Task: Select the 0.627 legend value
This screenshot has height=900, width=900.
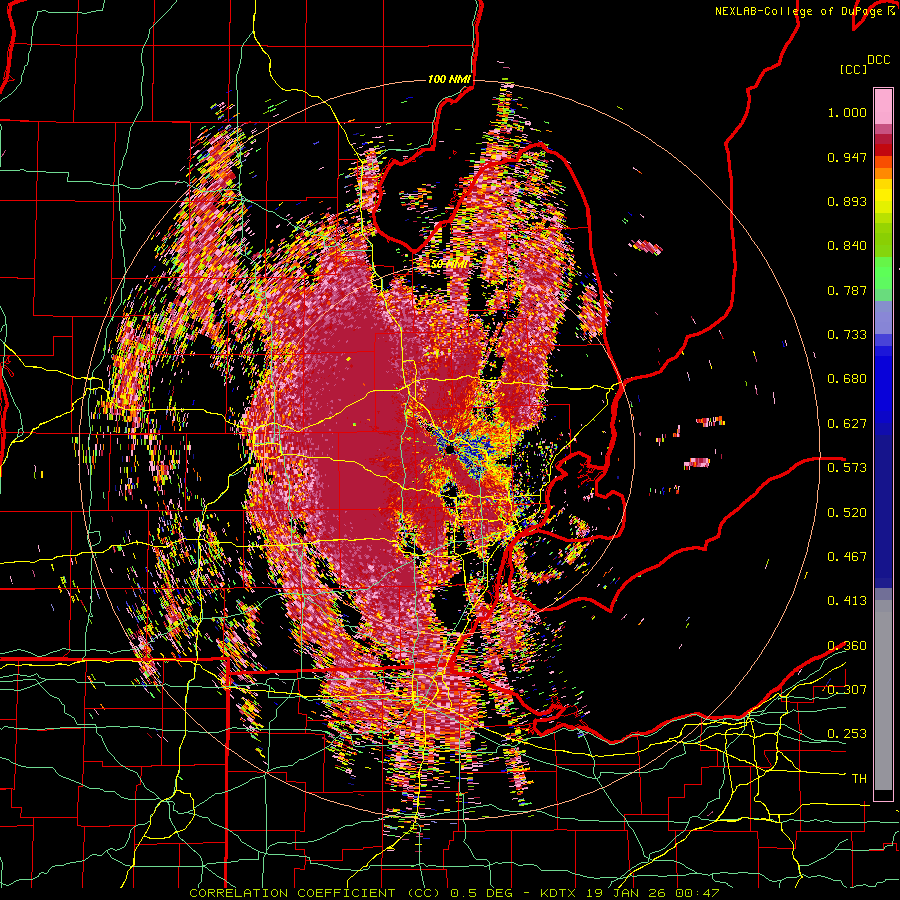Action: (x=847, y=424)
